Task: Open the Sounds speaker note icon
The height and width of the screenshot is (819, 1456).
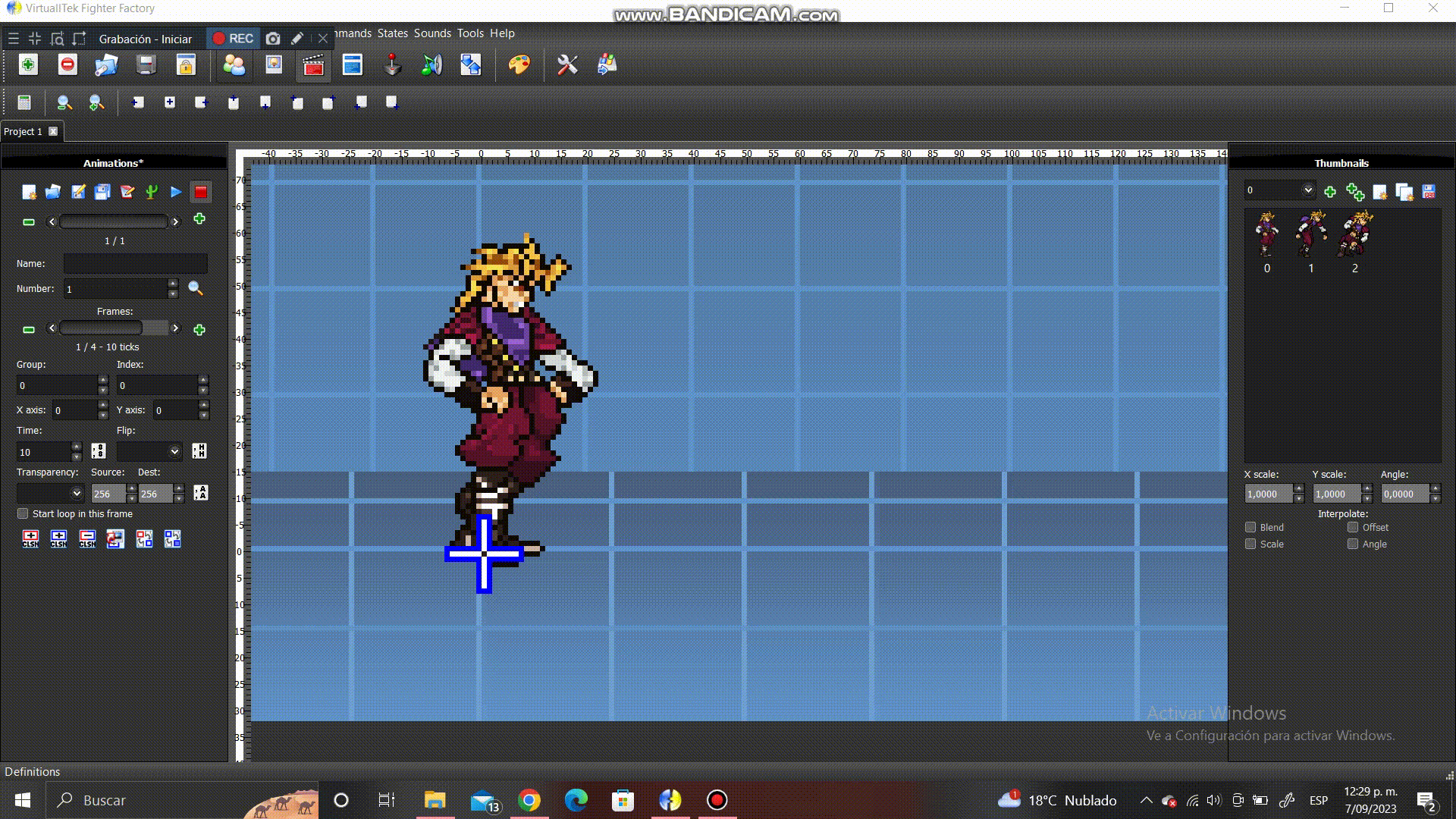Action: click(431, 65)
